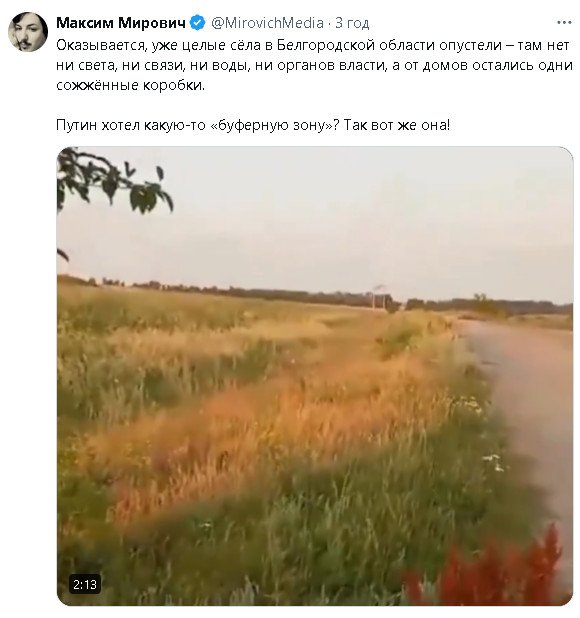Play the embedded field video
This screenshot has height=618, width=580.
coord(315,376)
